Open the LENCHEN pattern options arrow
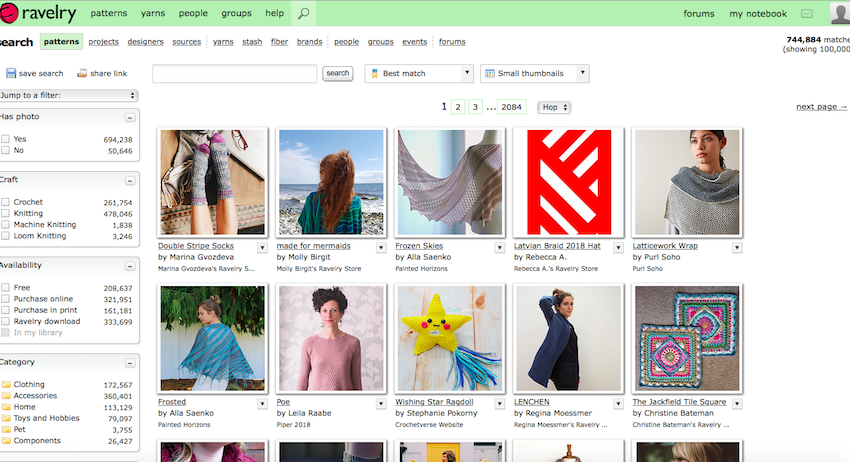 pos(619,403)
